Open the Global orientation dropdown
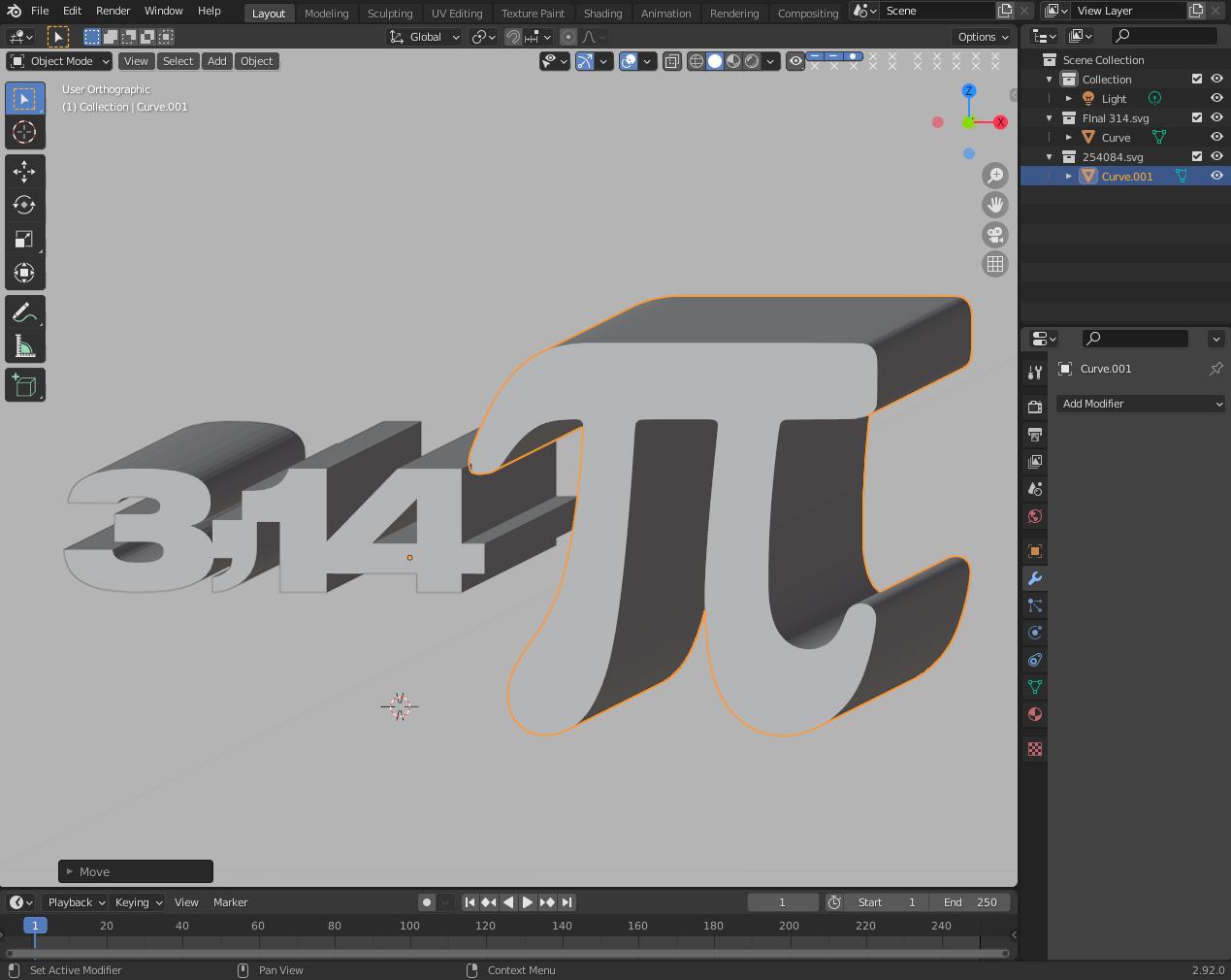Viewport: 1231px width, 980px height. coord(425,37)
